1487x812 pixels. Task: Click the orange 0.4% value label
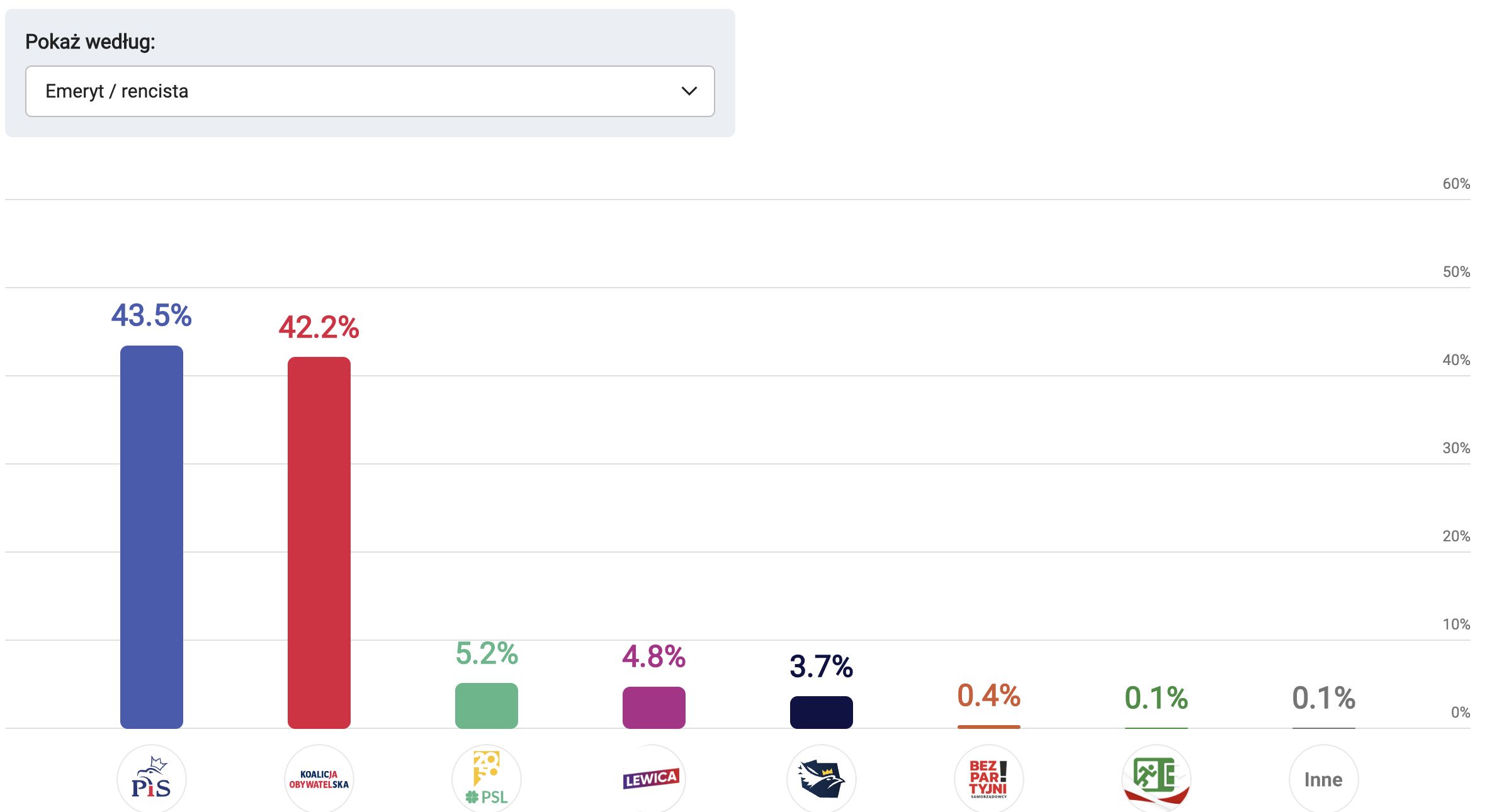[x=989, y=696]
